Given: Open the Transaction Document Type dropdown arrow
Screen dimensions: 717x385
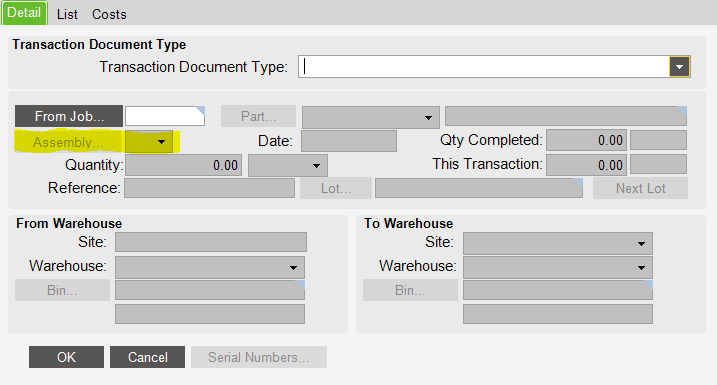Looking at the screenshot, I should click(680, 67).
